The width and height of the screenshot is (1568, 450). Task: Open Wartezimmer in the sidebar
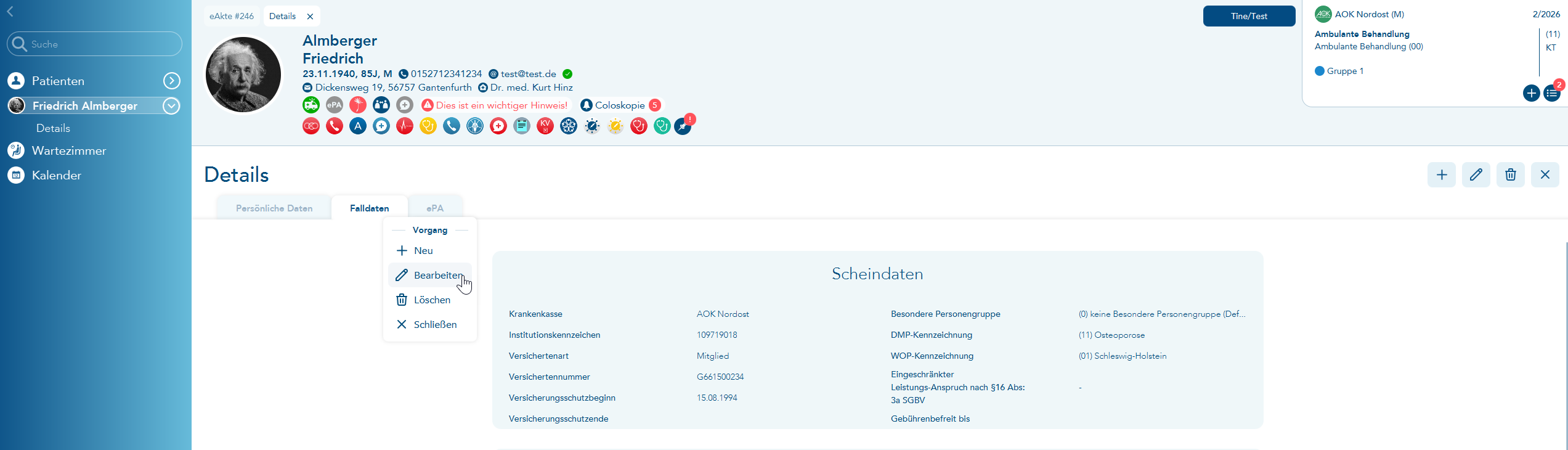coord(69,150)
